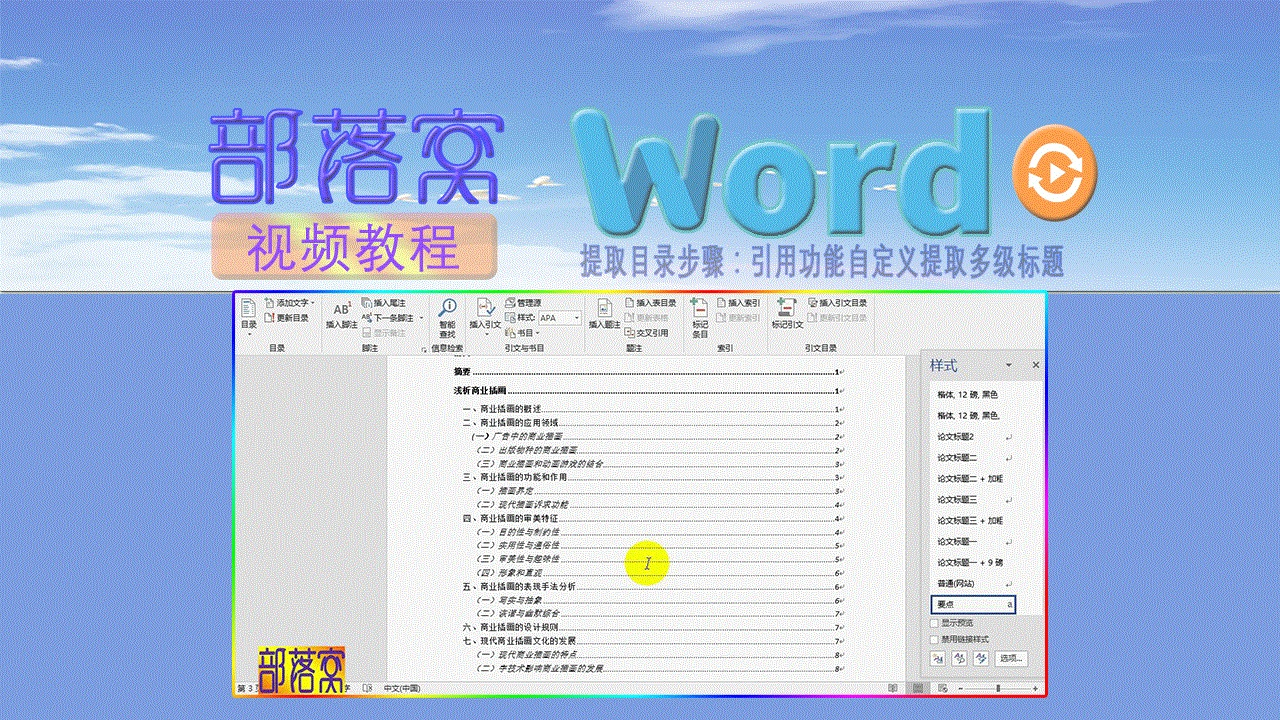The width and height of the screenshot is (1280, 720).
Task: Close the 样式 (Styles) pane
Action: pyautogui.click(x=1035, y=366)
